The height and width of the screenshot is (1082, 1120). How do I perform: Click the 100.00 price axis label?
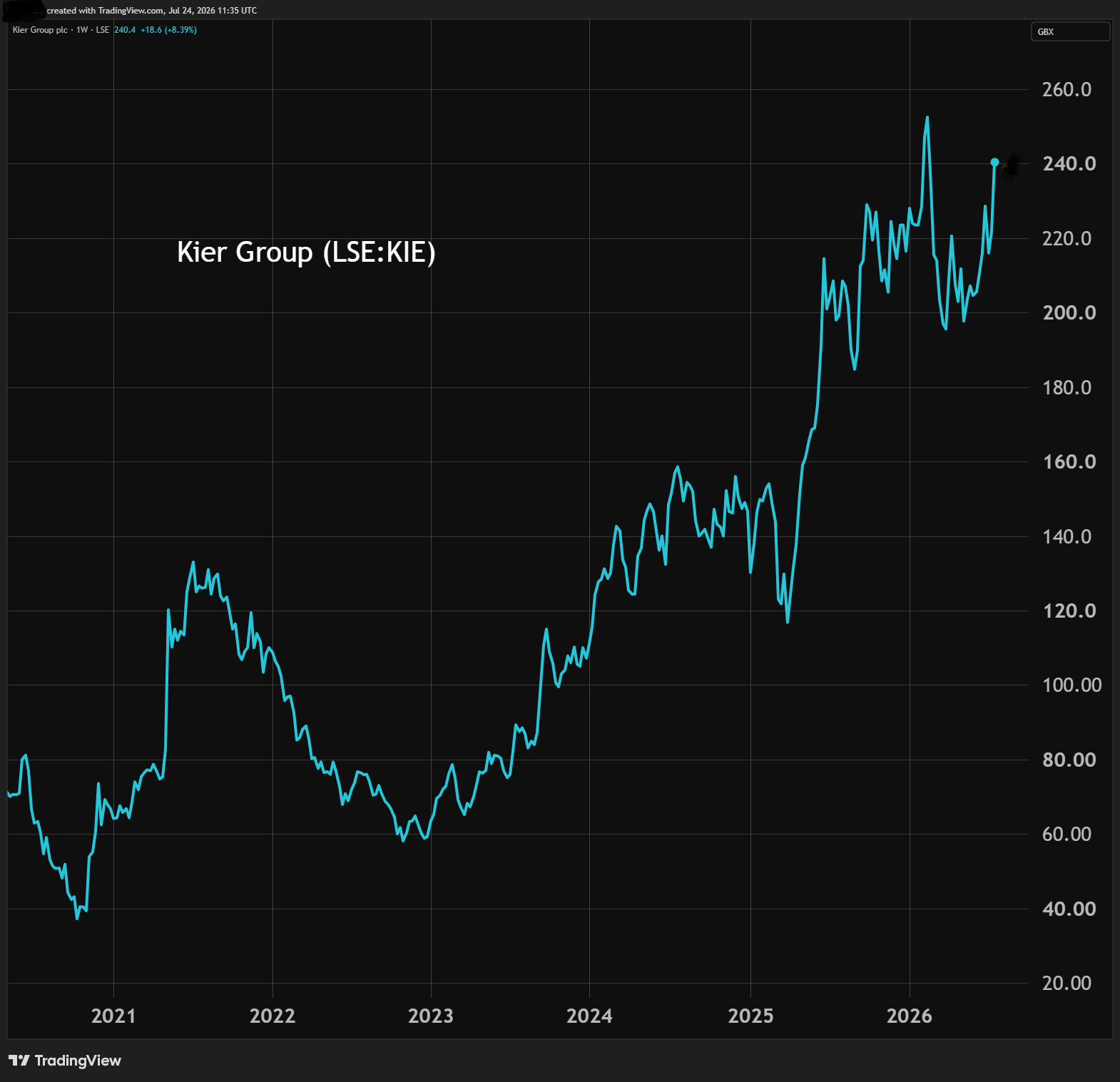[x=1071, y=685]
